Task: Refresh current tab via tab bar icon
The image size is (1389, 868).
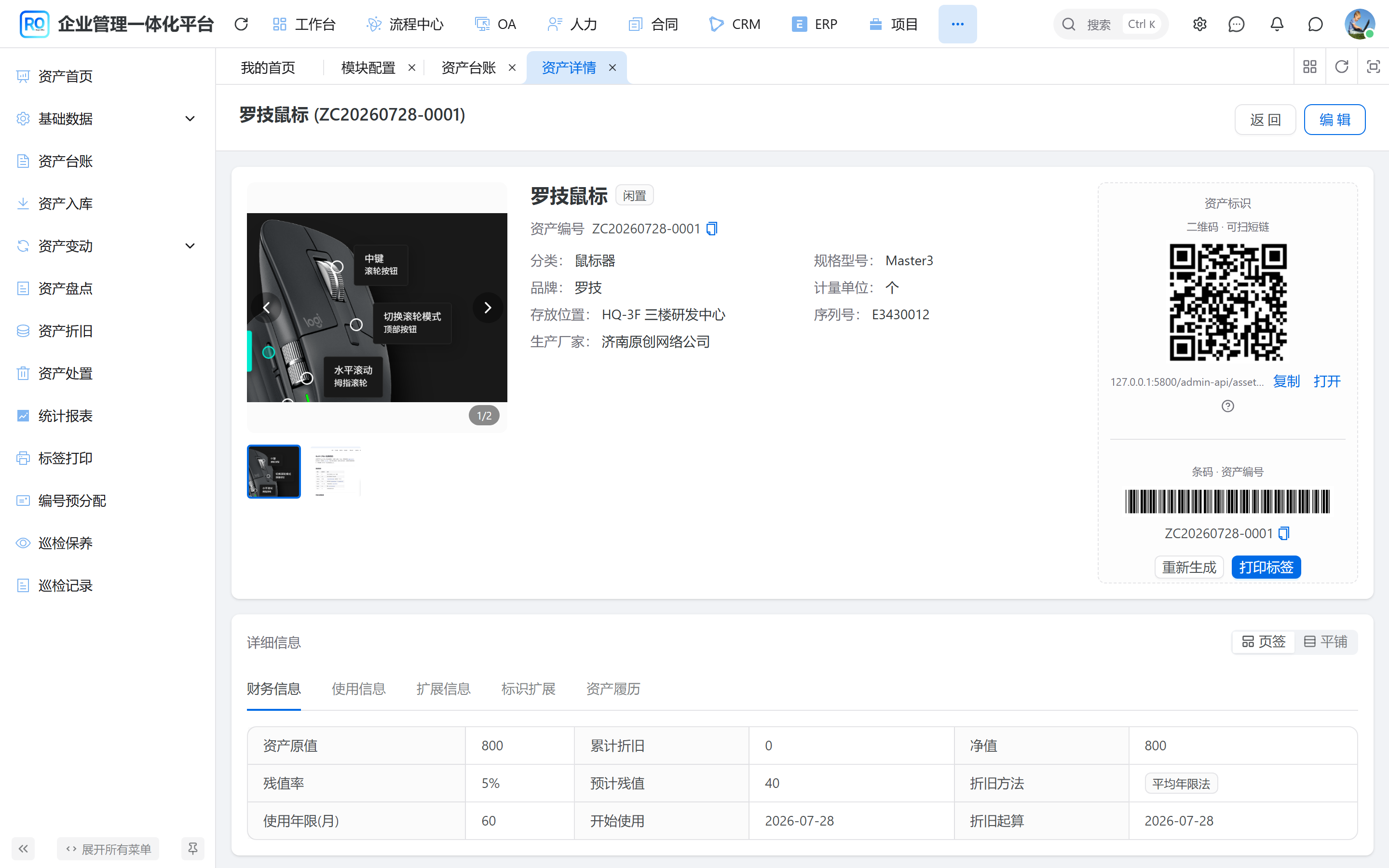Action: pos(1341,67)
